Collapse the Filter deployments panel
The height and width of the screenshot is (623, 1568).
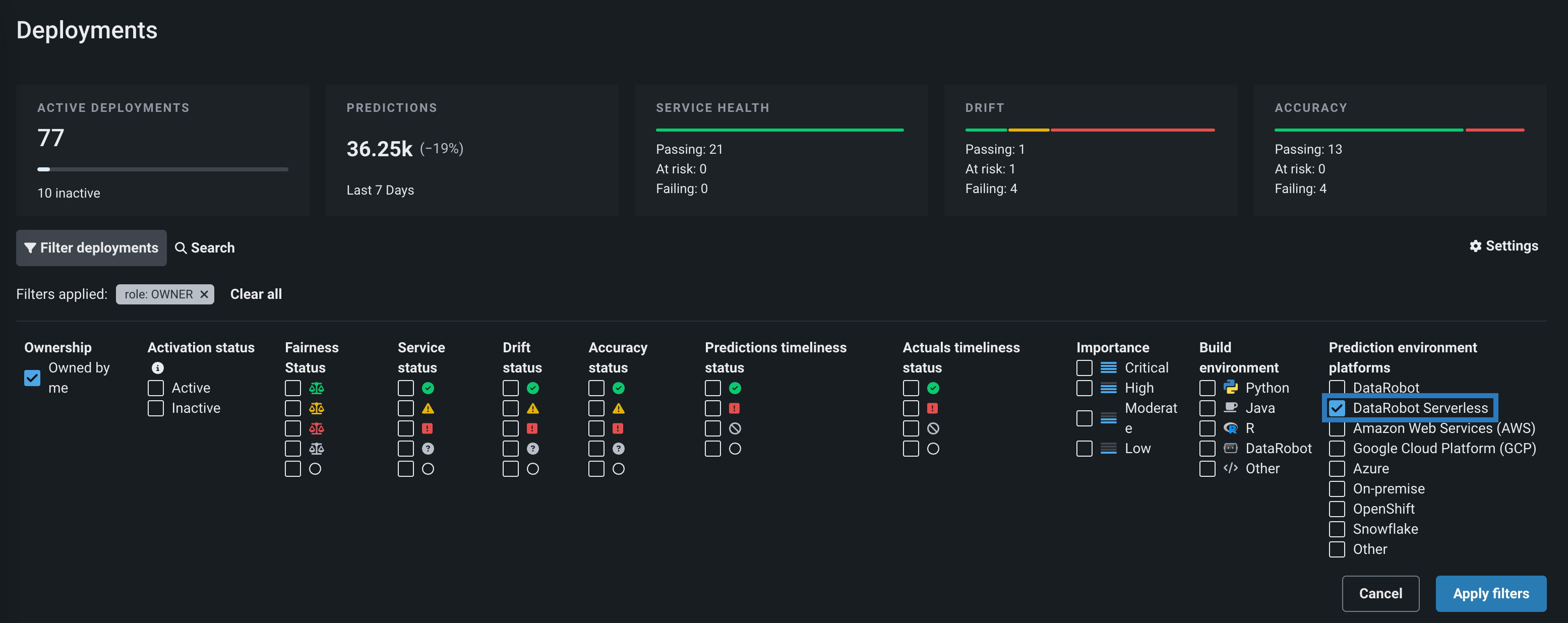(x=91, y=247)
